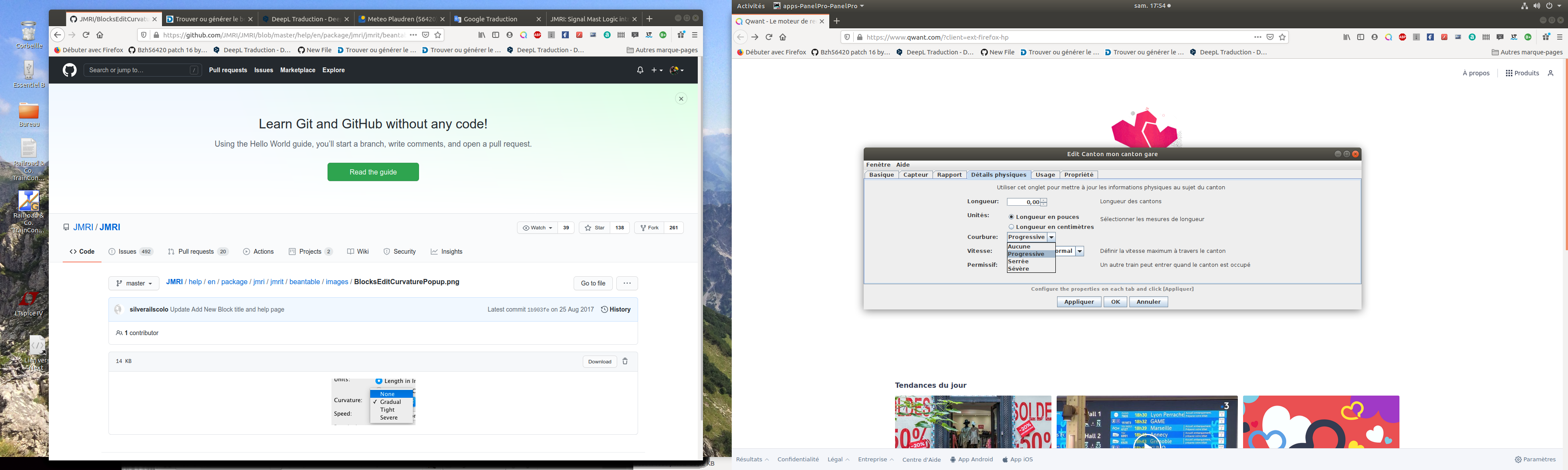Click 'Read the guide' green button

pyautogui.click(x=372, y=172)
